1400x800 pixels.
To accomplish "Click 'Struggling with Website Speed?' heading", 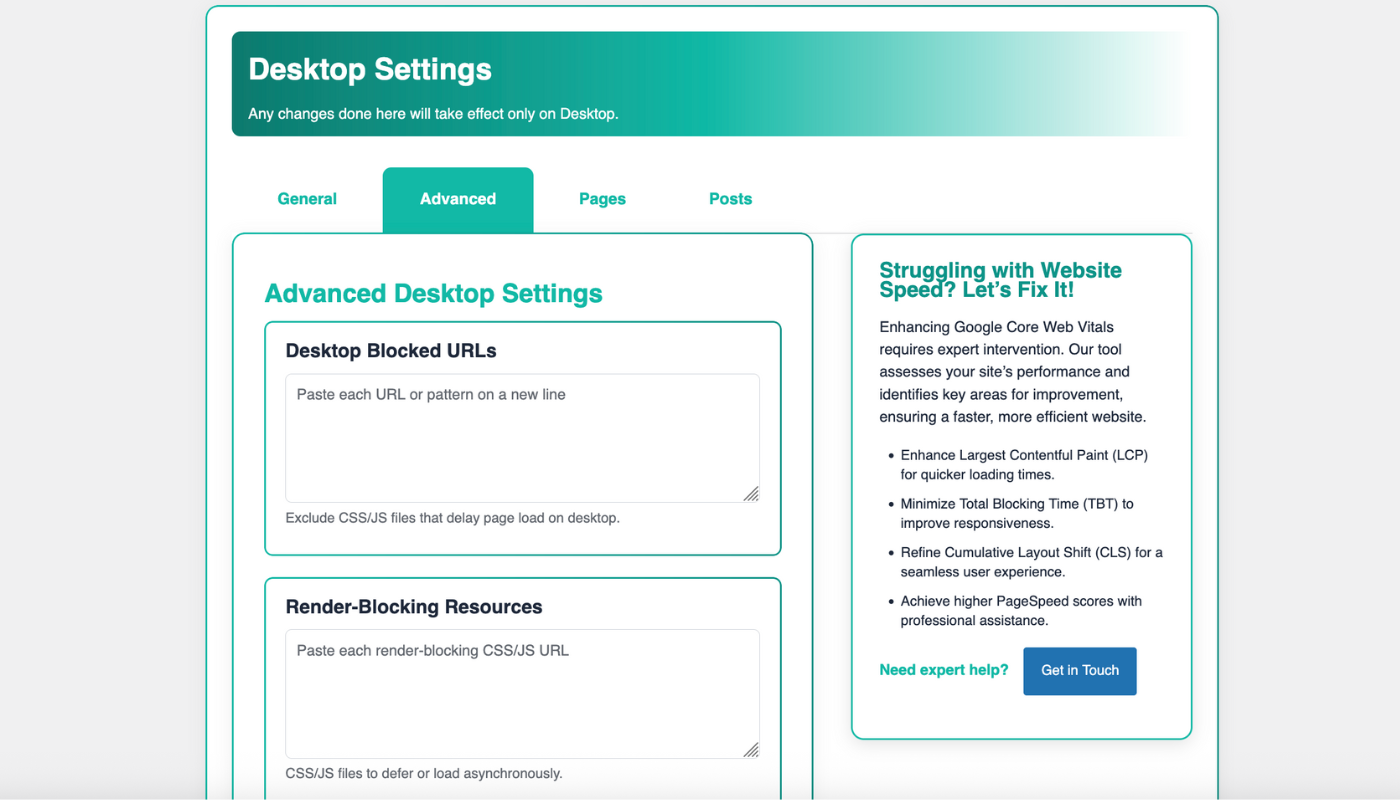I will 1000,280.
